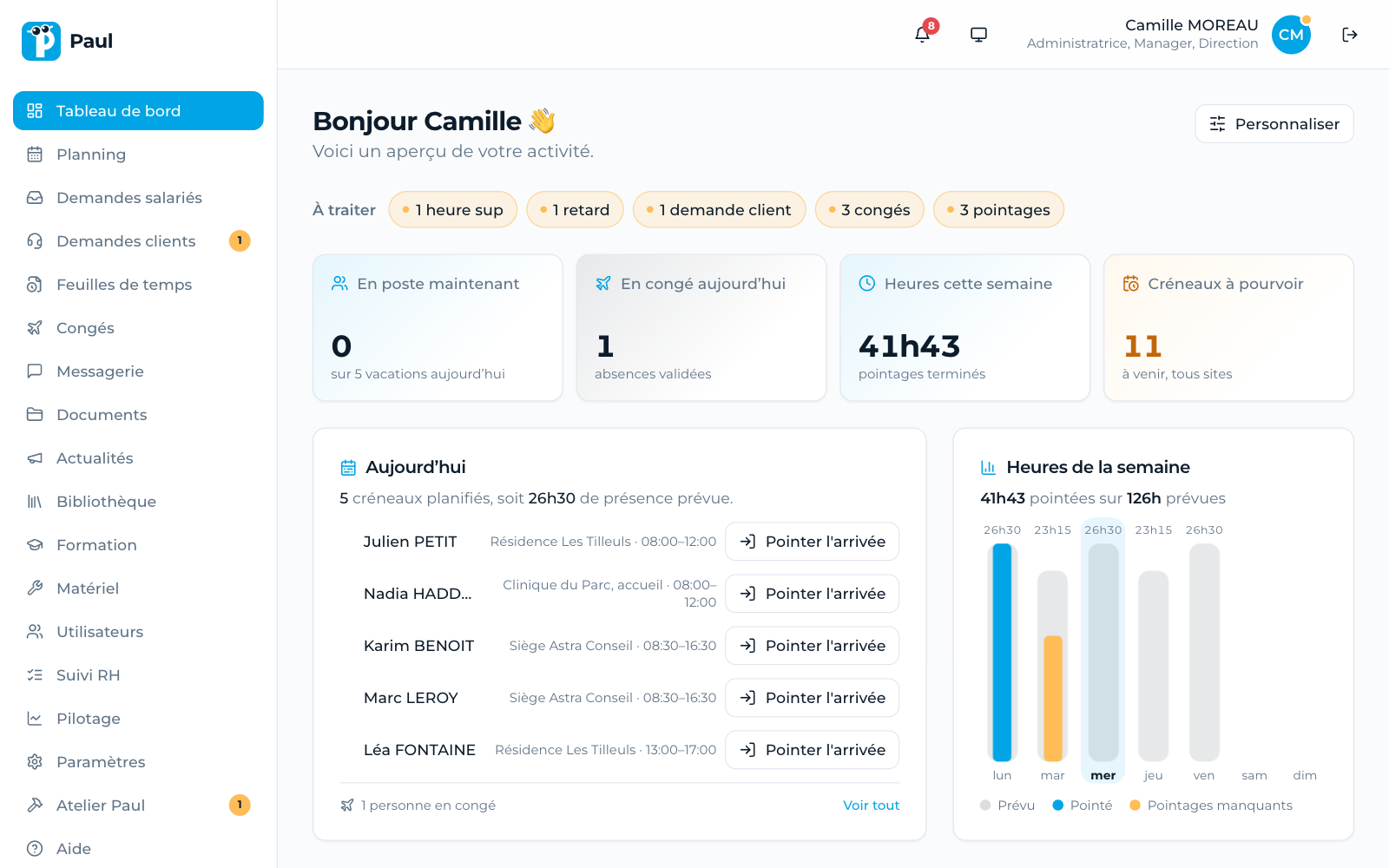1389x868 pixels.
Task: Click the Personnaliser button
Action: coord(1274,124)
